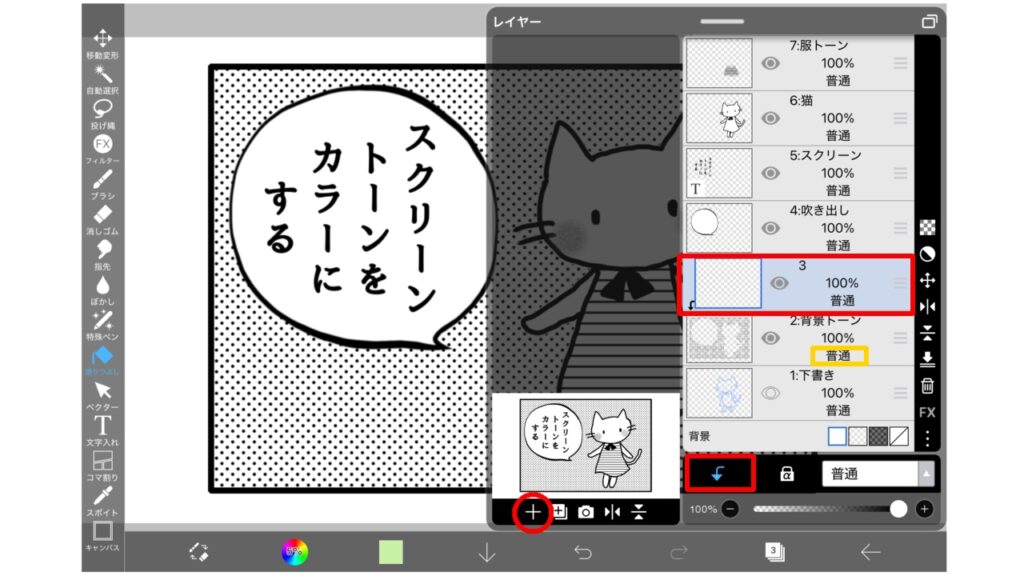1024x576 pixels.
Task: Select the スポイト eyedropper tool
Action: (102, 497)
